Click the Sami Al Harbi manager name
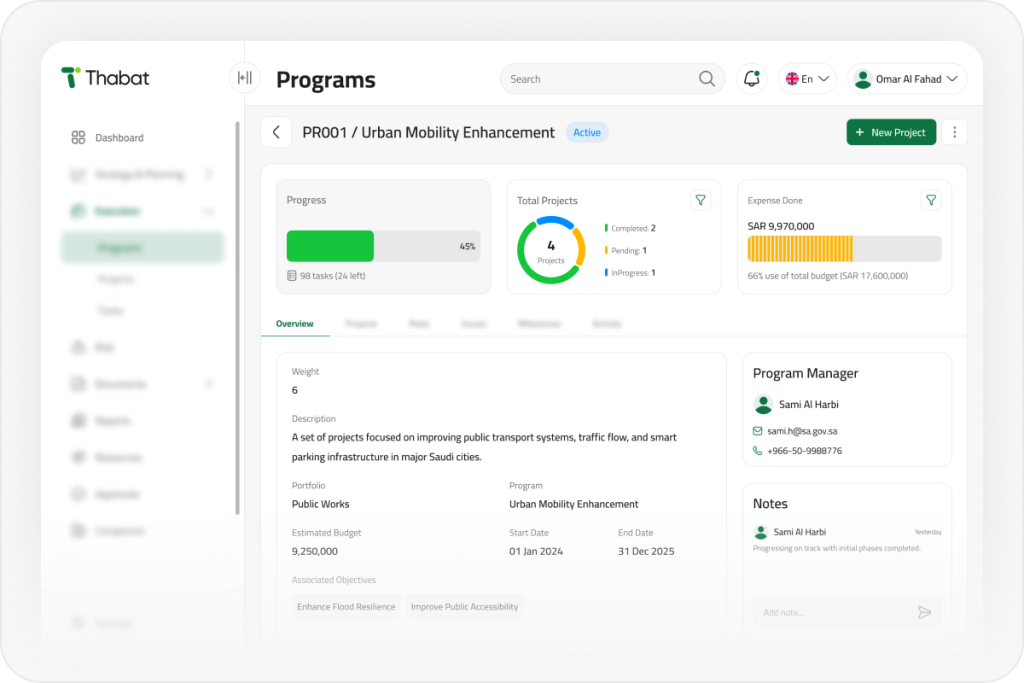This screenshot has height=683, width=1024. point(808,405)
